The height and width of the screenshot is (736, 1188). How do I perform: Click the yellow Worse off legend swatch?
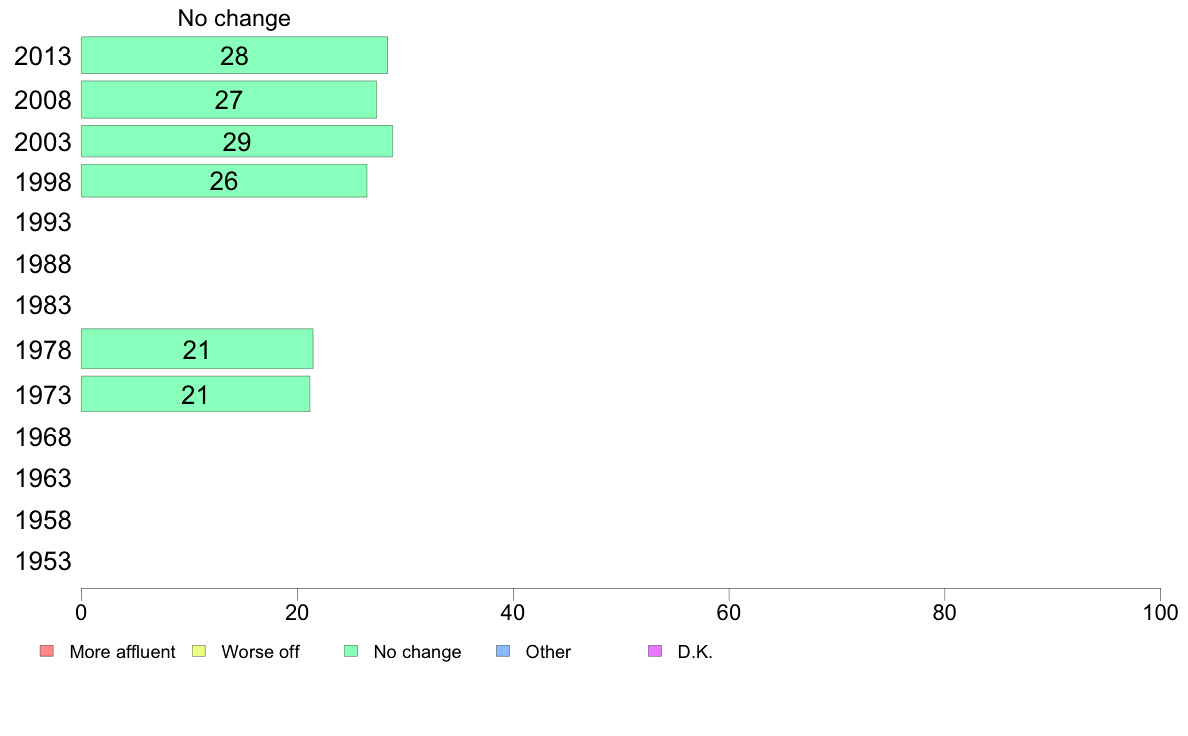[199, 651]
